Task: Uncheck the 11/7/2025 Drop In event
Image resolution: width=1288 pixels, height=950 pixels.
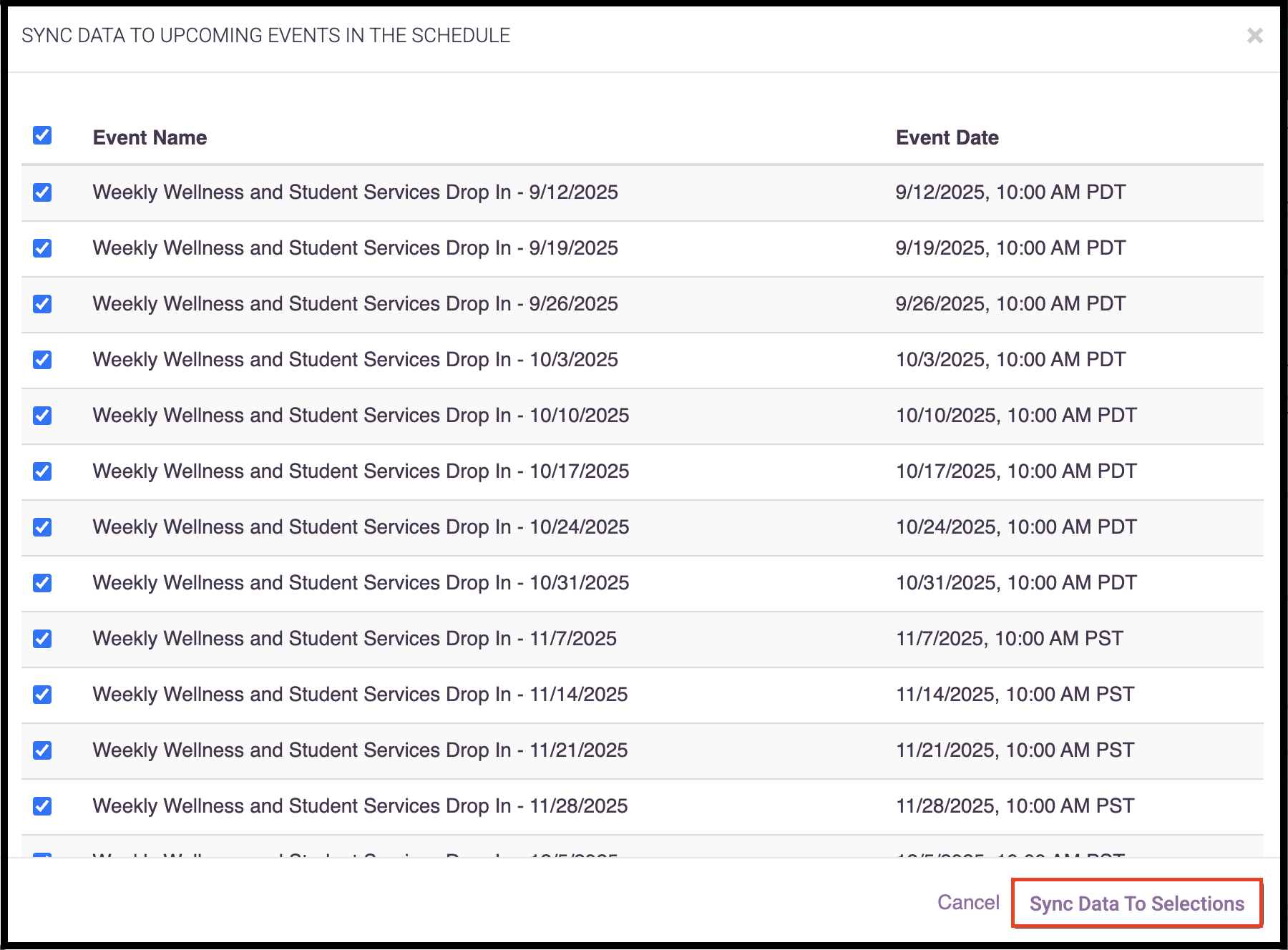Action: (42, 639)
